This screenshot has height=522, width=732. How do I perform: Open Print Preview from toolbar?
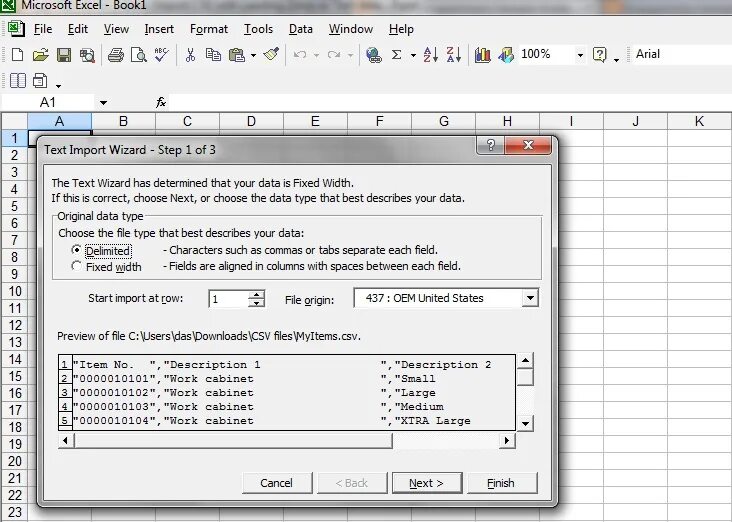(139, 55)
